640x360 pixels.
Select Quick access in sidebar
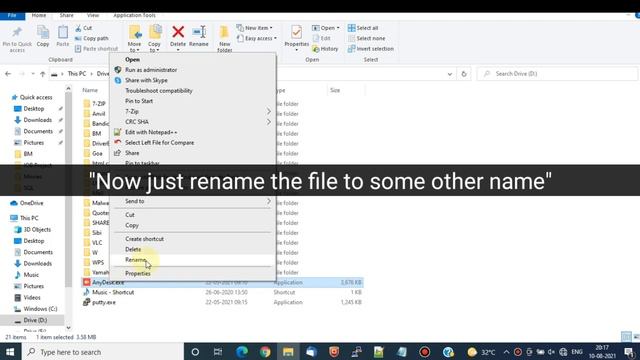tap(32, 97)
